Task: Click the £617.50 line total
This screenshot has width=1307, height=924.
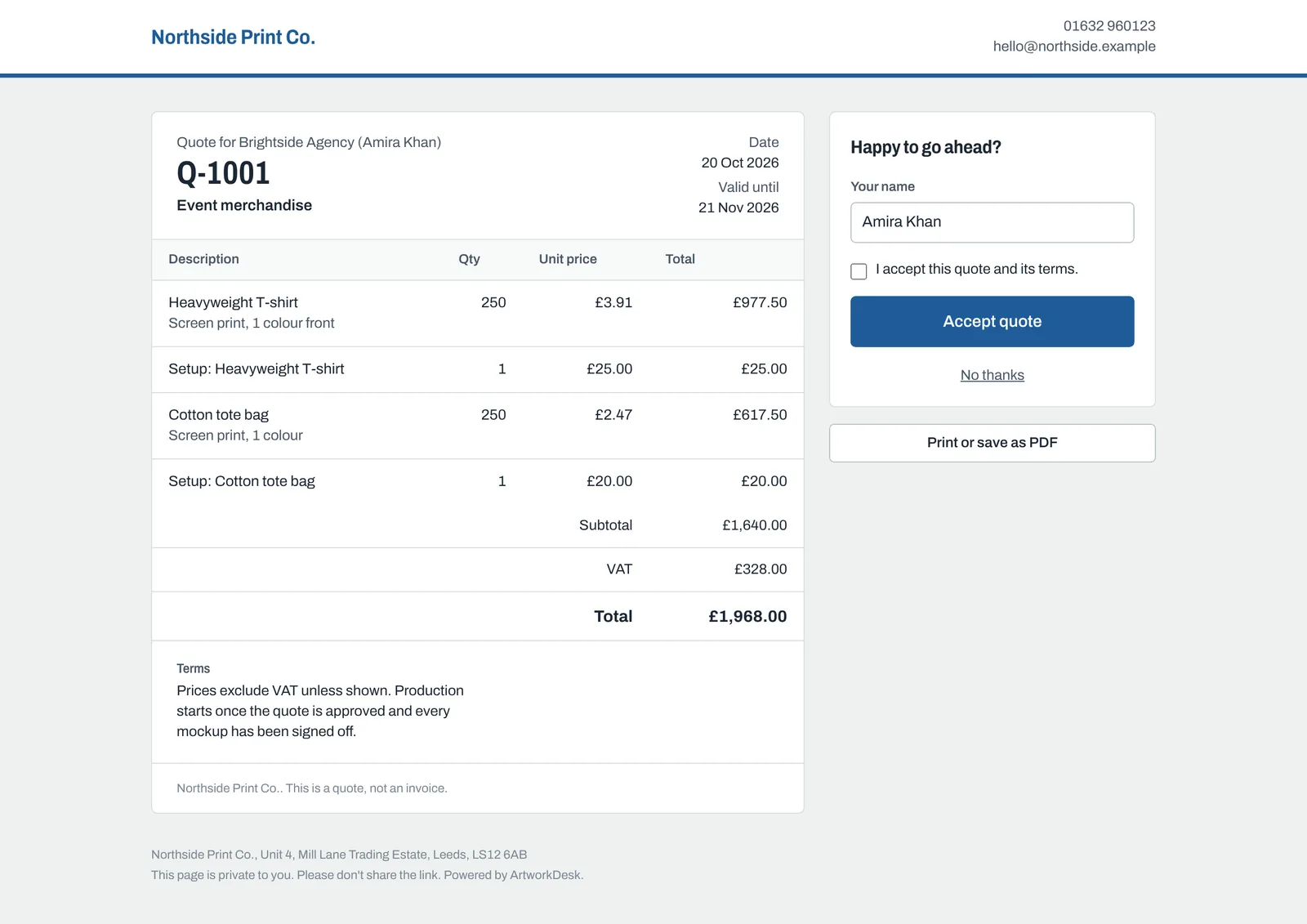Action: 760,415
